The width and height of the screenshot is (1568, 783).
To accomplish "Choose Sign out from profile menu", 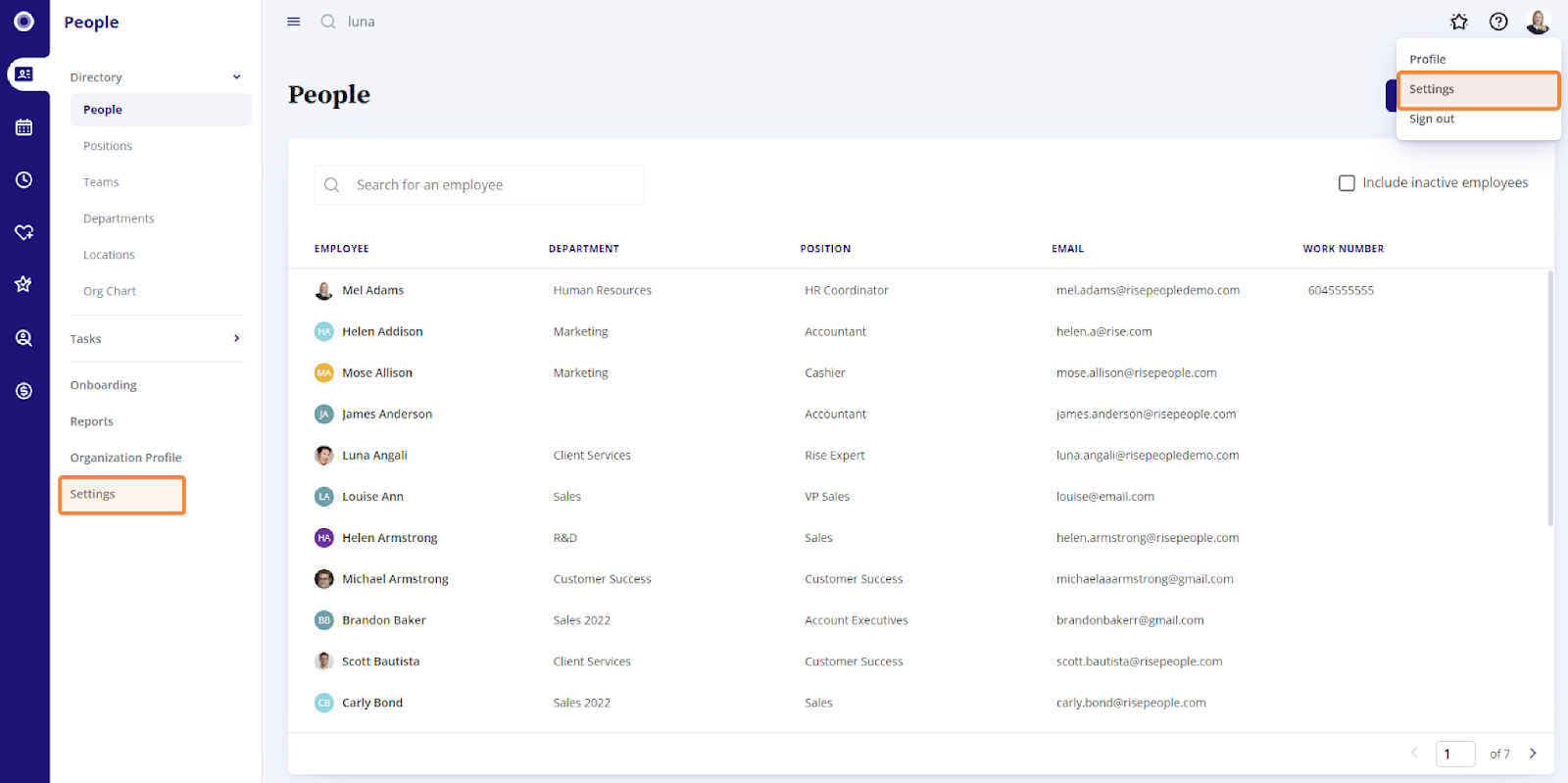I will pyautogui.click(x=1432, y=120).
